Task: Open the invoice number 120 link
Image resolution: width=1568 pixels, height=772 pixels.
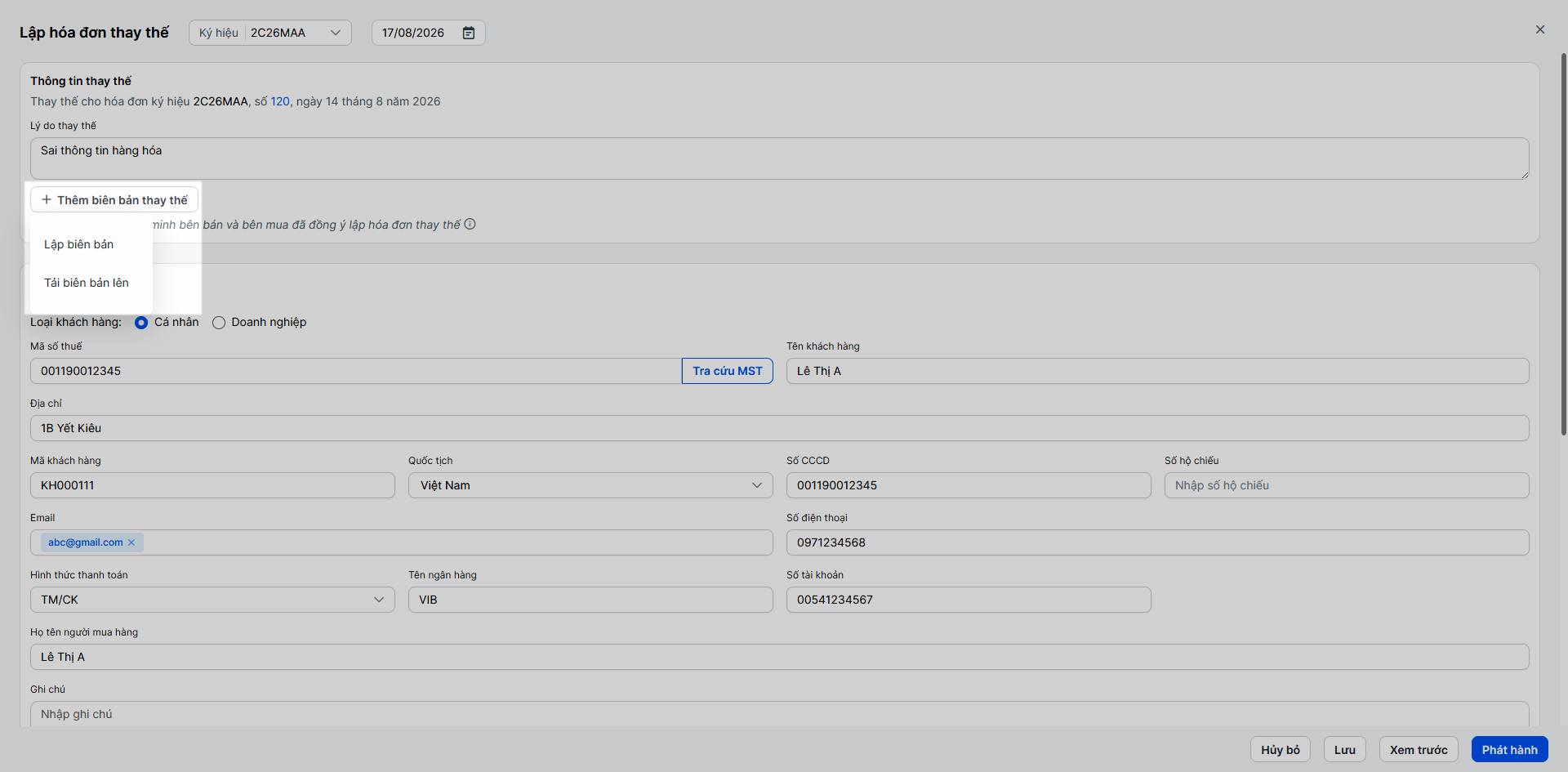Action: pos(280,101)
